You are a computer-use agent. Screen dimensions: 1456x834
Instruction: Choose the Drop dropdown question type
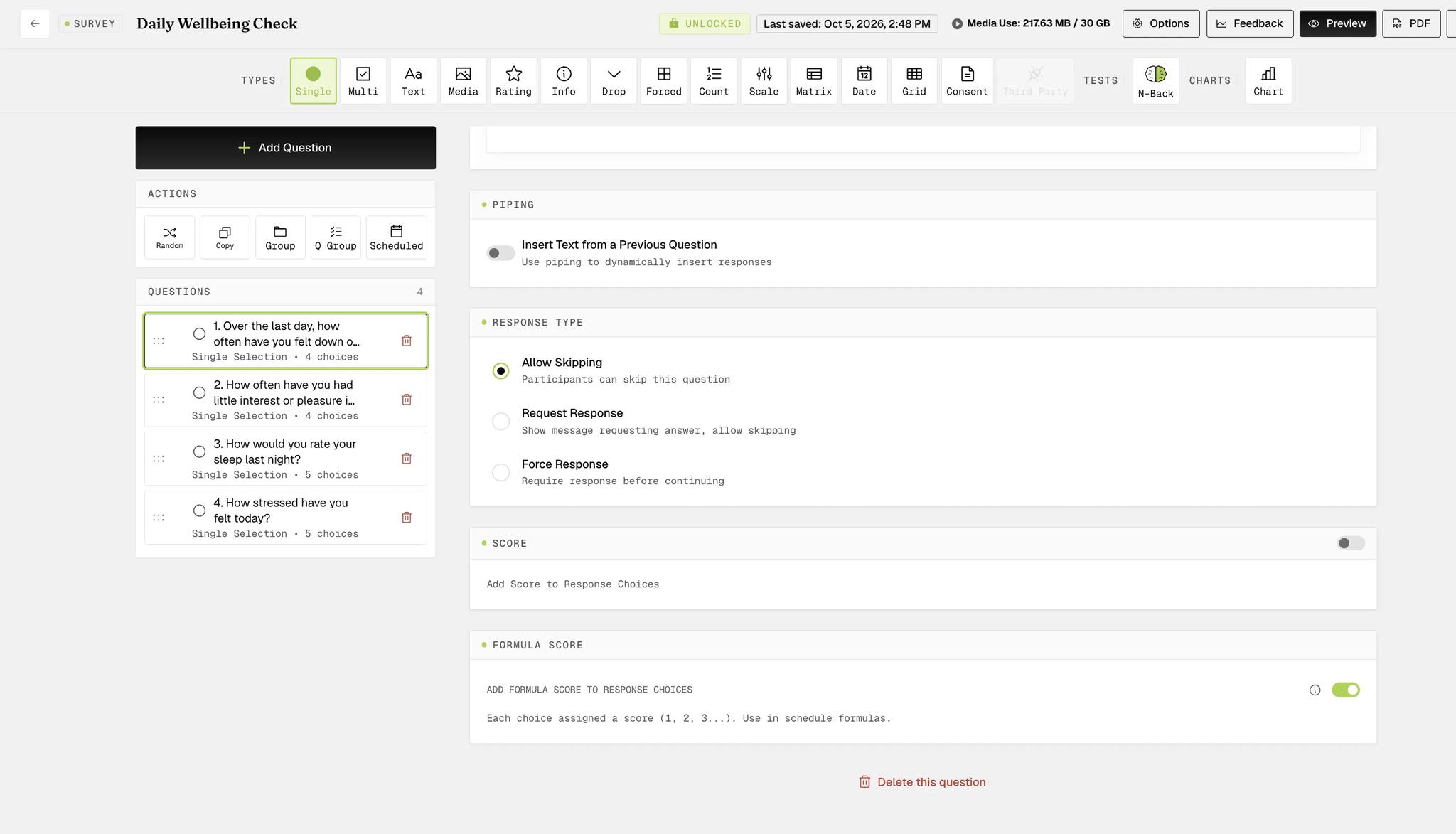point(614,81)
